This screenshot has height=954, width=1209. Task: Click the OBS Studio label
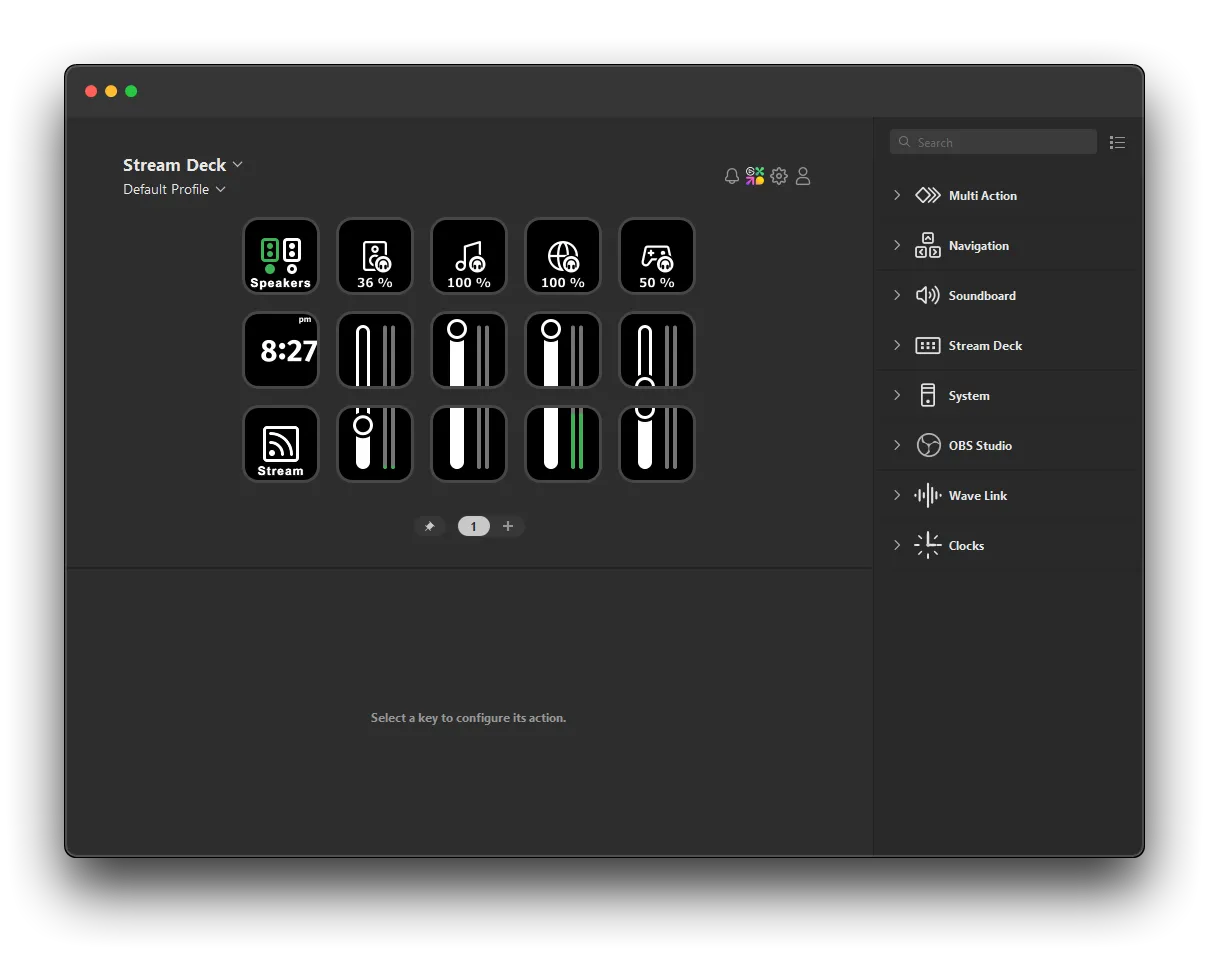pyautogui.click(x=980, y=446)
